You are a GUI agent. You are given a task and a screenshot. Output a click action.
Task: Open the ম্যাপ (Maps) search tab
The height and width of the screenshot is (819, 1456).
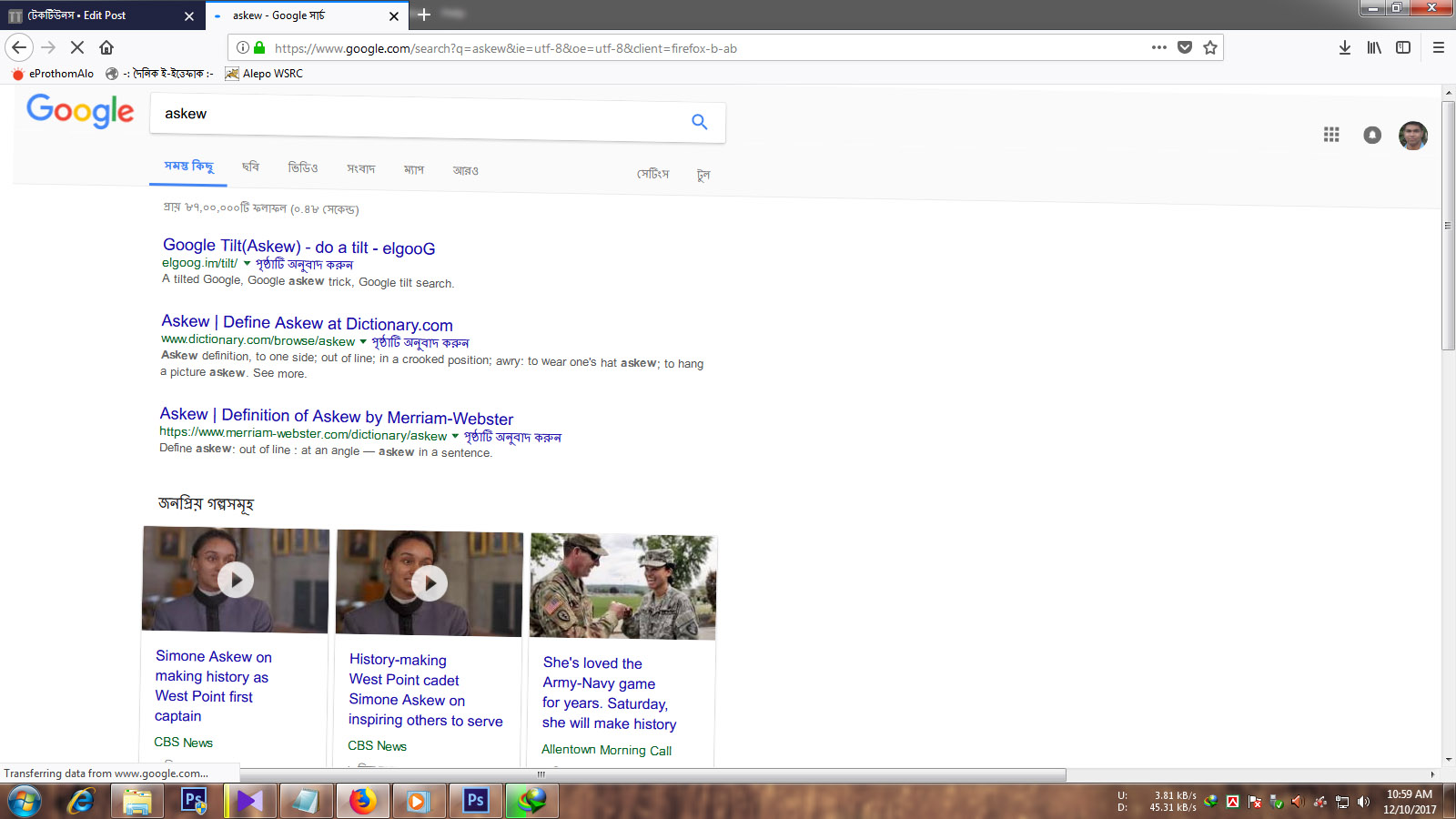(x=414, y=169)
